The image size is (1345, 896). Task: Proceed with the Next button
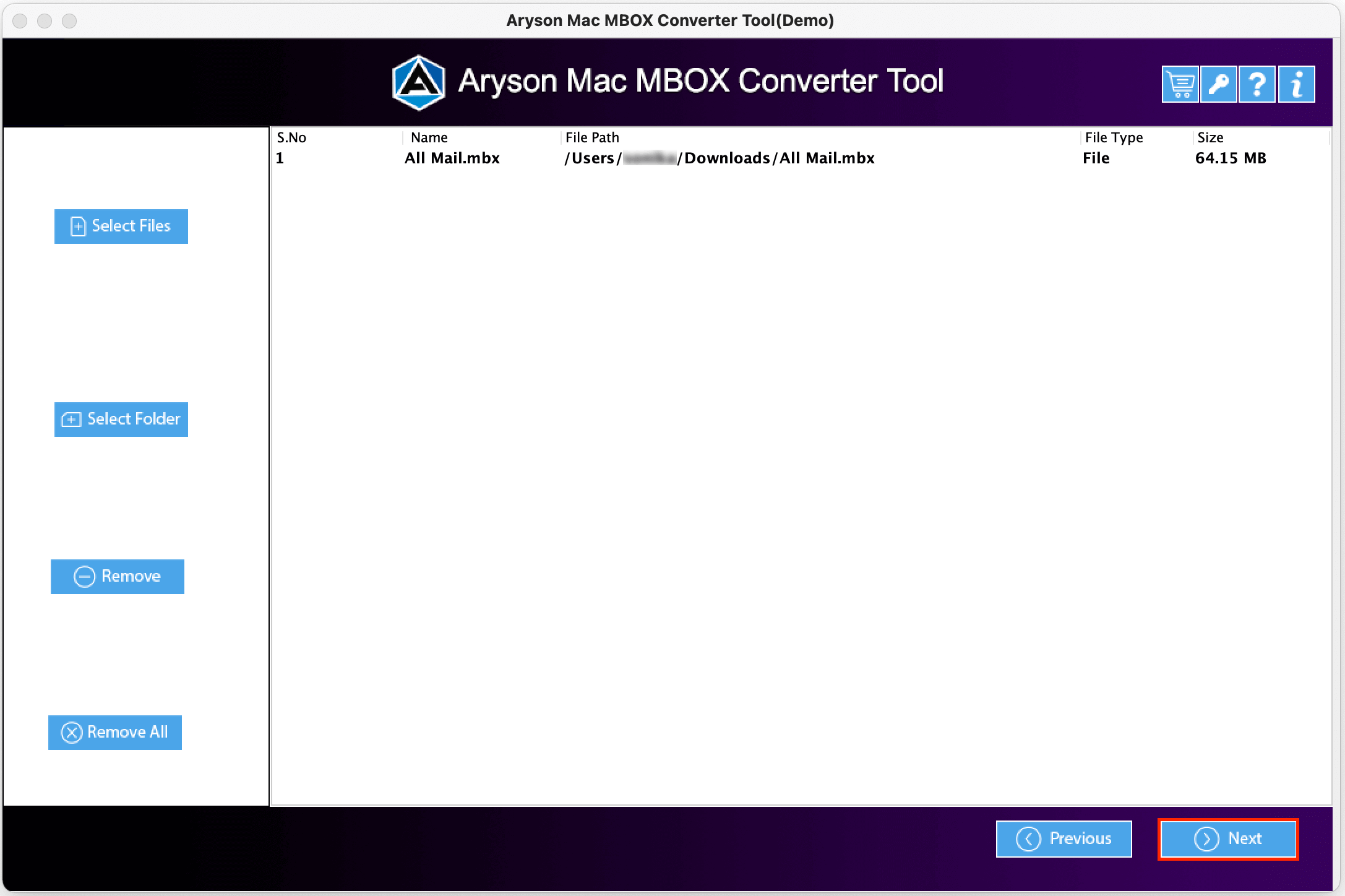[x=1228, y=839]
